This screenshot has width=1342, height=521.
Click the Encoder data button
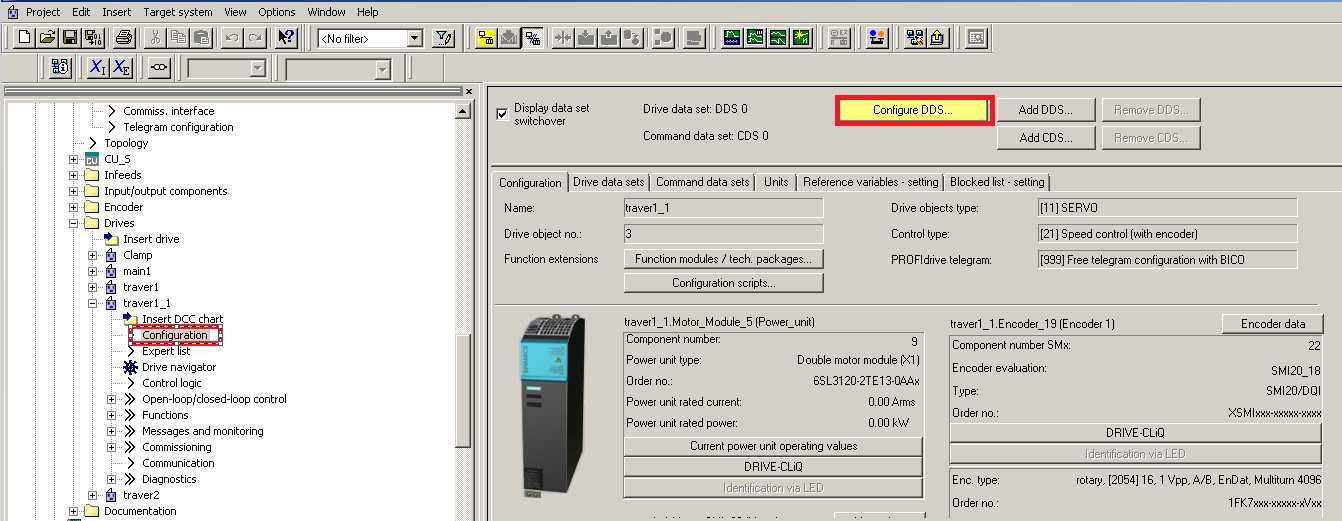point(1272,324)
